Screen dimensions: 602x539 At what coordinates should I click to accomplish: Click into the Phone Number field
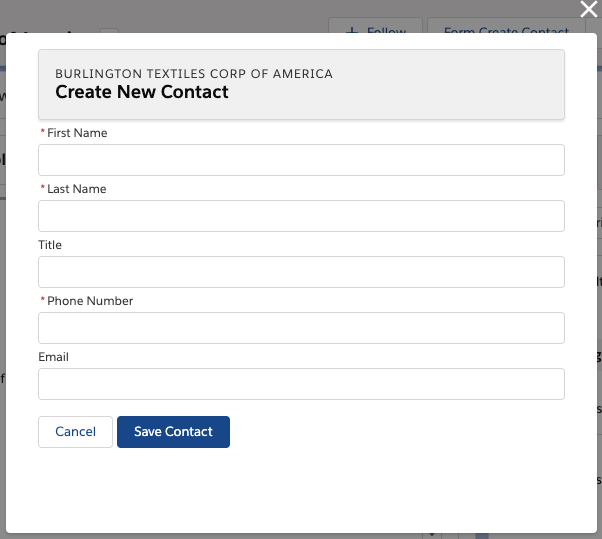301,328
